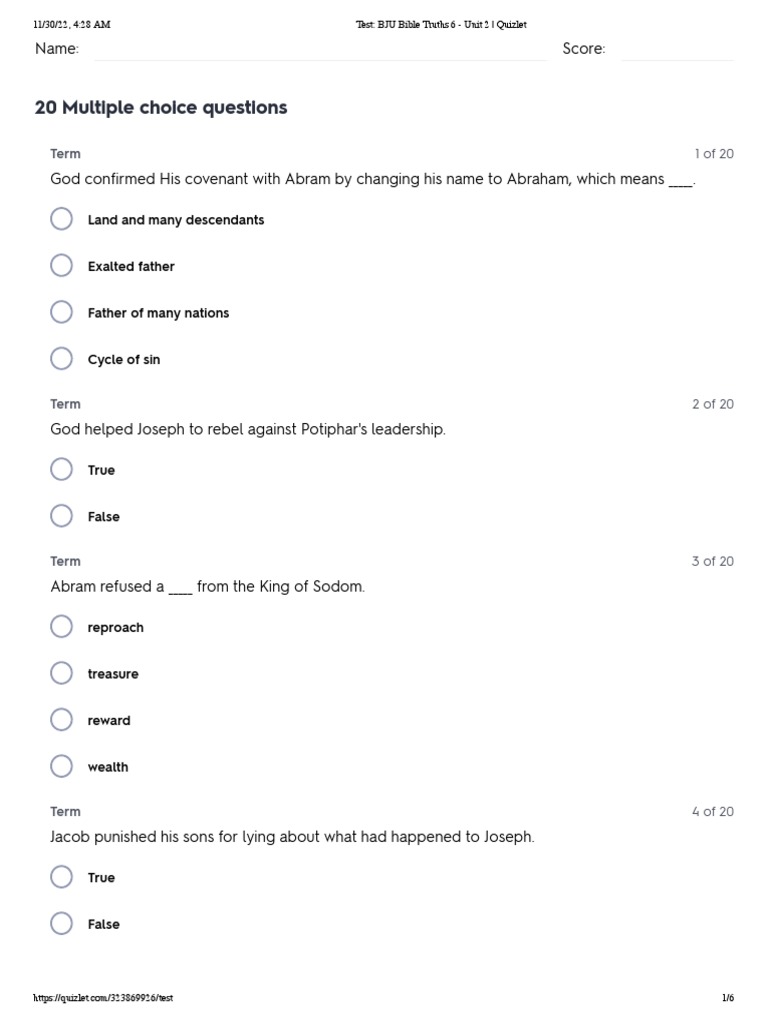Open the quizlet.com test URL in footer

103,997
